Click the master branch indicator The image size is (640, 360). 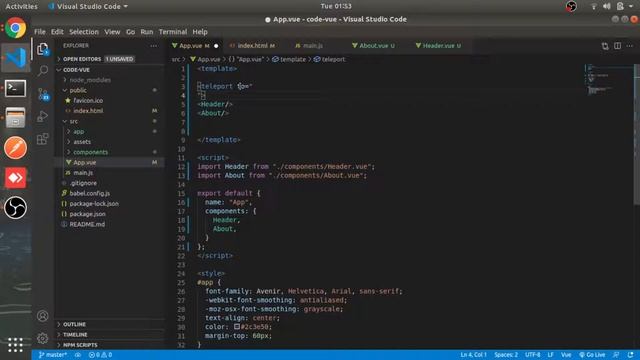[x=52, y=355]
